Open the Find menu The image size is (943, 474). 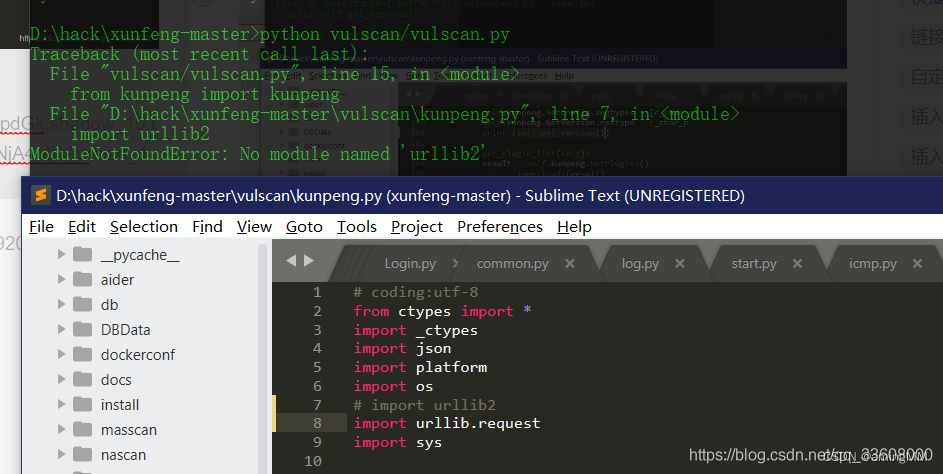pos(207,227)
